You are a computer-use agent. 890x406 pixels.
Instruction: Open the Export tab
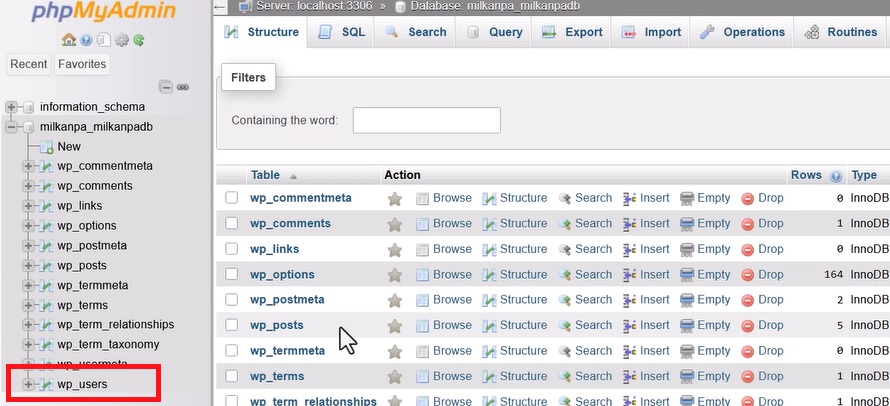coord(572,32)
